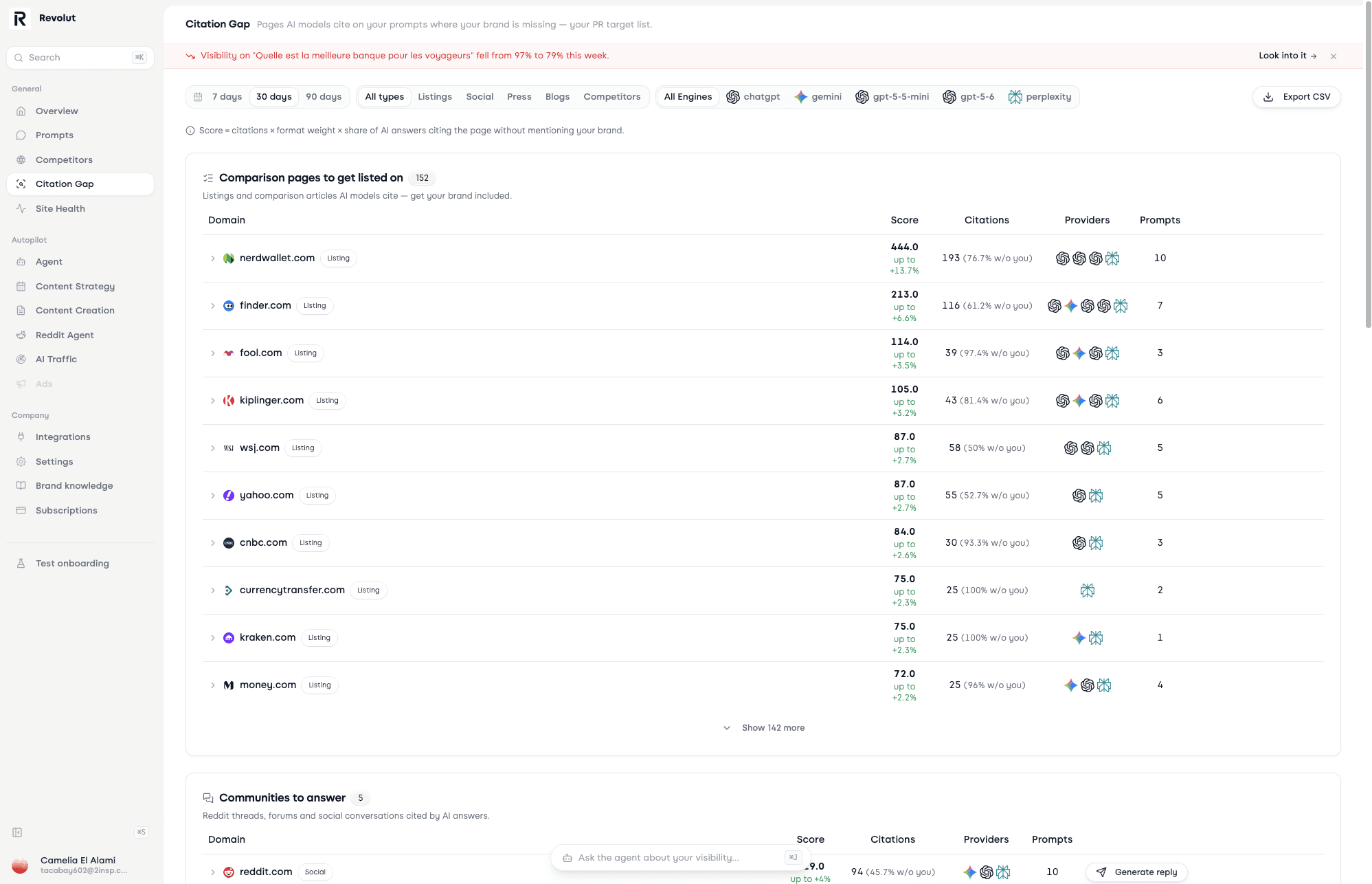Show 142 more comparison pages
Viewport: 1372px width, 884px height.
tap(763, 728)
